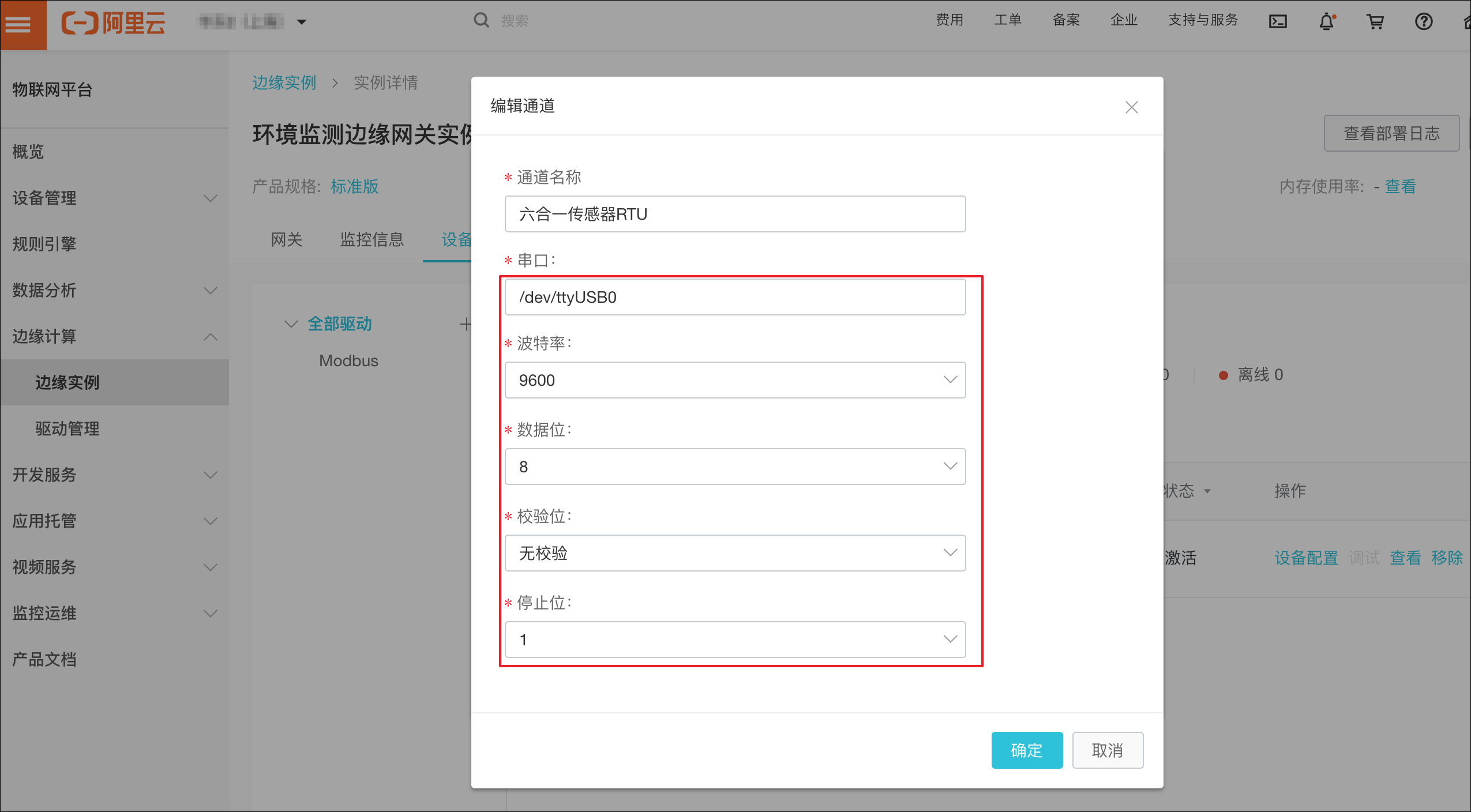Click the 离线 0 status indicator

pyautogui.click(x=1251, y=375)
